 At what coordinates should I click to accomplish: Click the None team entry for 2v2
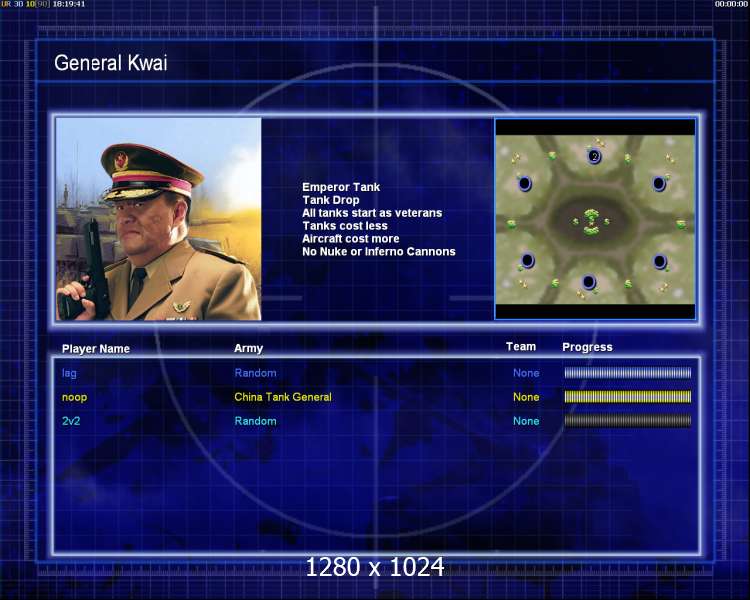[x=526, y=421]
